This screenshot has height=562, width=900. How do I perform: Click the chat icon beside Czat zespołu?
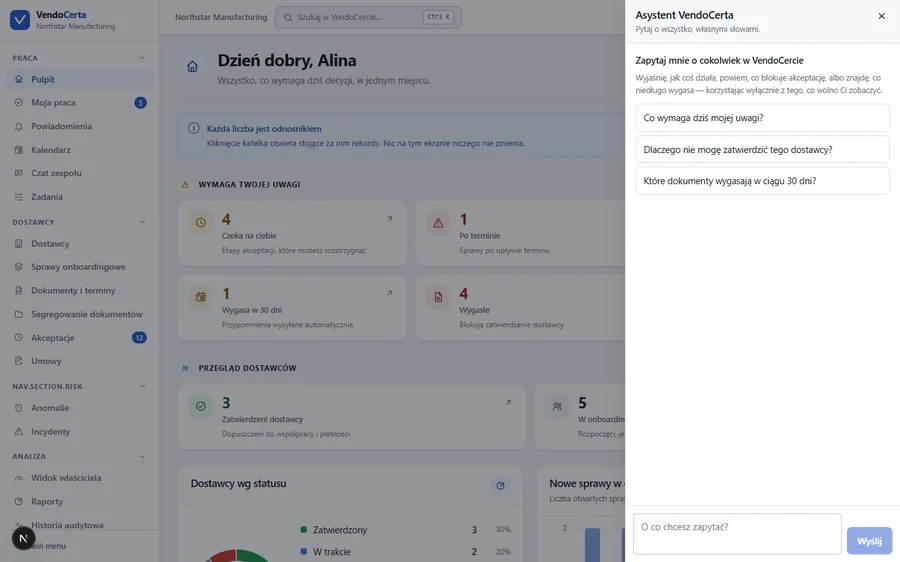coord(18,173)
